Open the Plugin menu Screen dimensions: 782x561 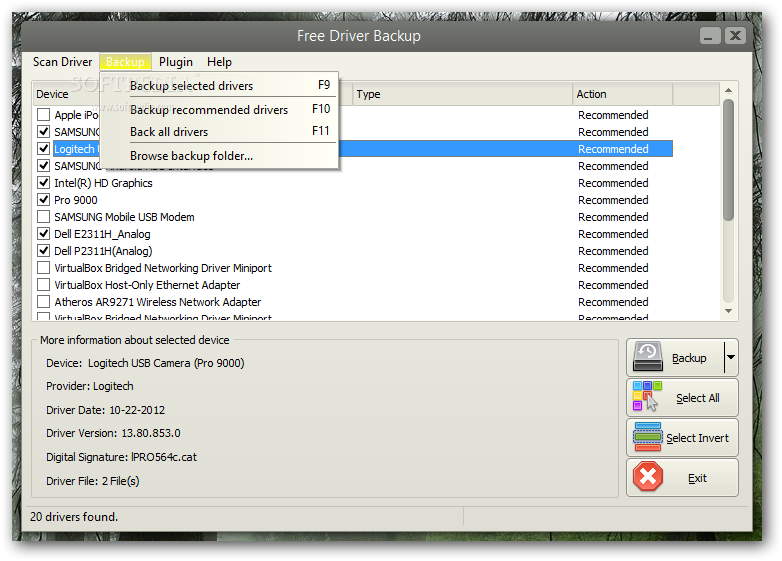(176, 62)
